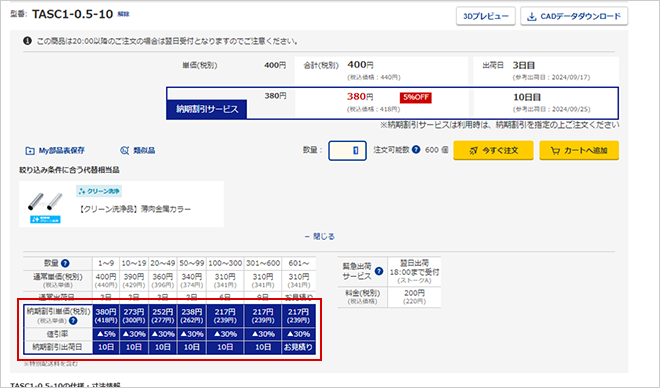Click the 10日目 discounted ship day
Screen dimensions: 660x388
tap(527, 97)
